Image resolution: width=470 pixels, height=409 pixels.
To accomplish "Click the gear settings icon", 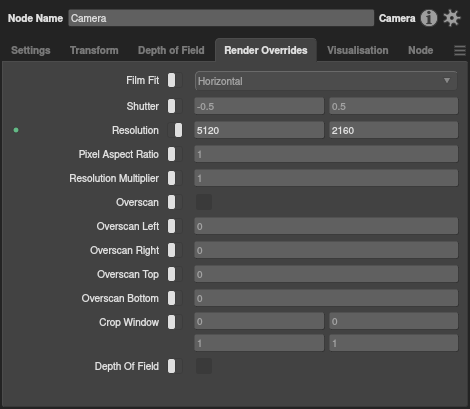I will (452, 18).
